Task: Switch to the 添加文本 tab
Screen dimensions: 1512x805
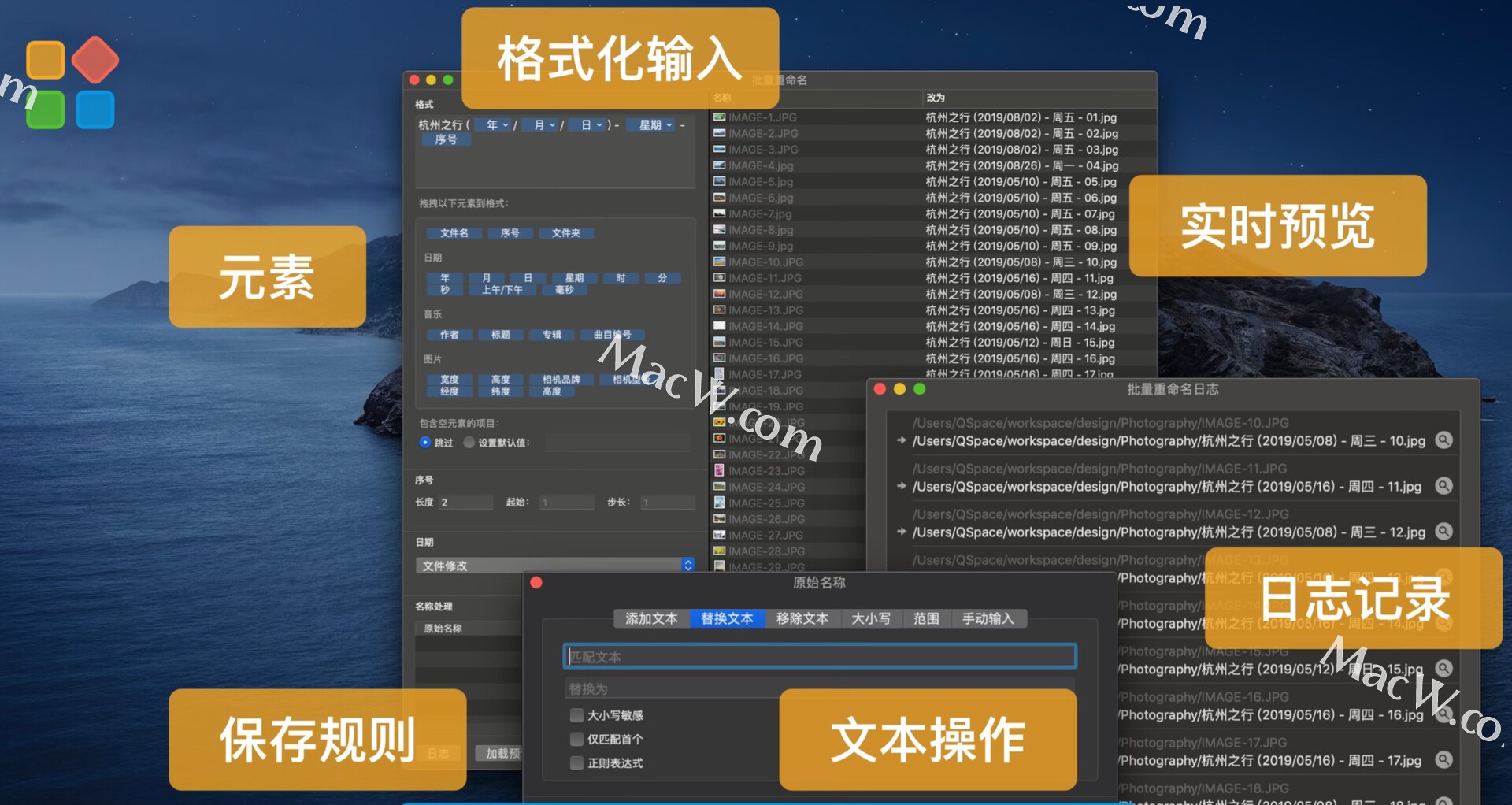Action: (x=651, y=618)
